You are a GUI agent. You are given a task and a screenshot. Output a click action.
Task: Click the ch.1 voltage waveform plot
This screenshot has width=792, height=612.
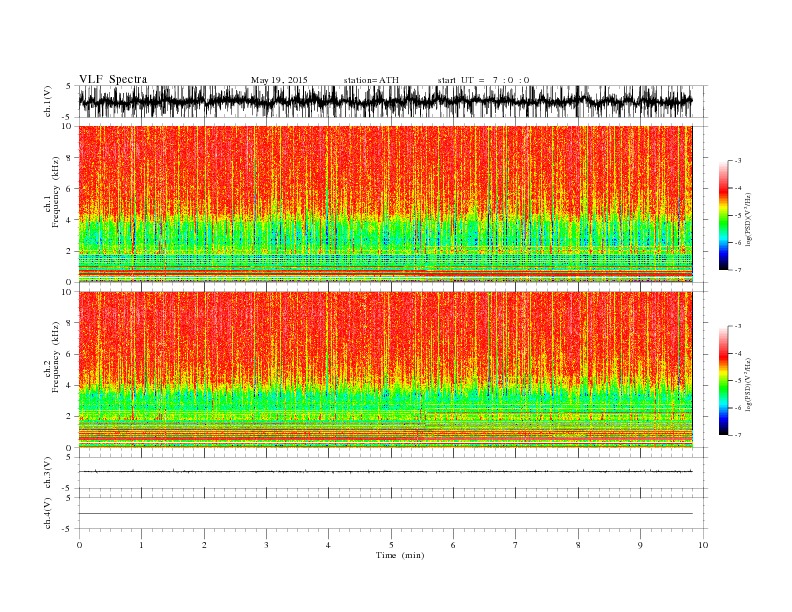coord(393,101)
